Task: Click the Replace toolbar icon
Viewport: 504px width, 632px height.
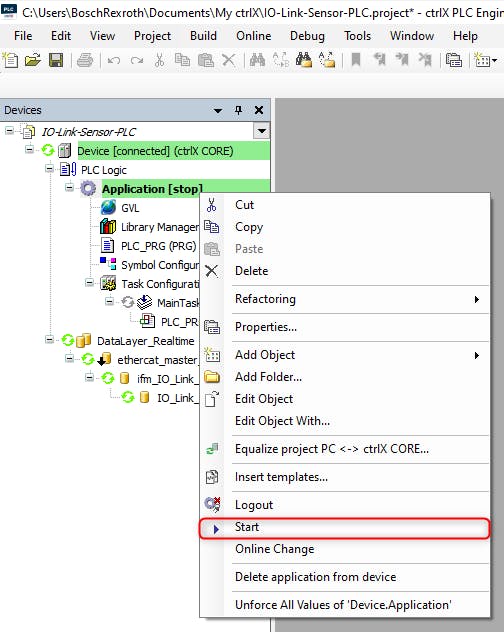Action: 281,60
